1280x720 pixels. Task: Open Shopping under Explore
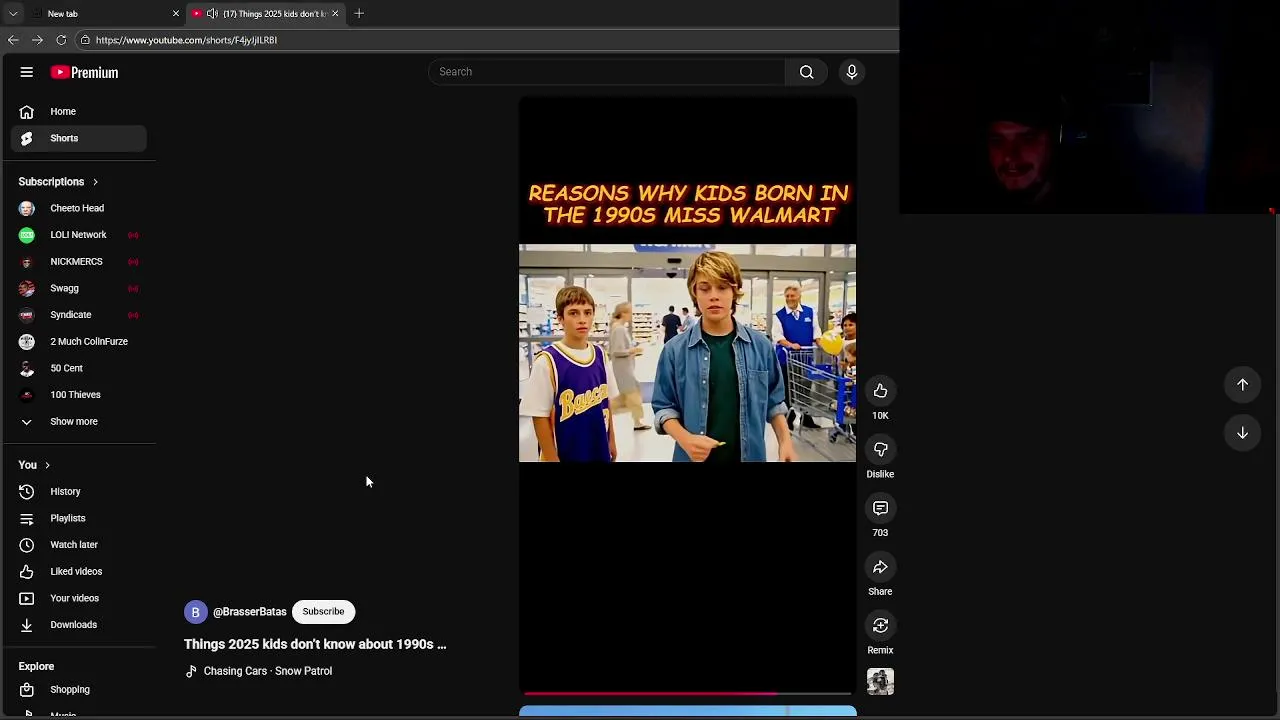click(x=79, y=690)
